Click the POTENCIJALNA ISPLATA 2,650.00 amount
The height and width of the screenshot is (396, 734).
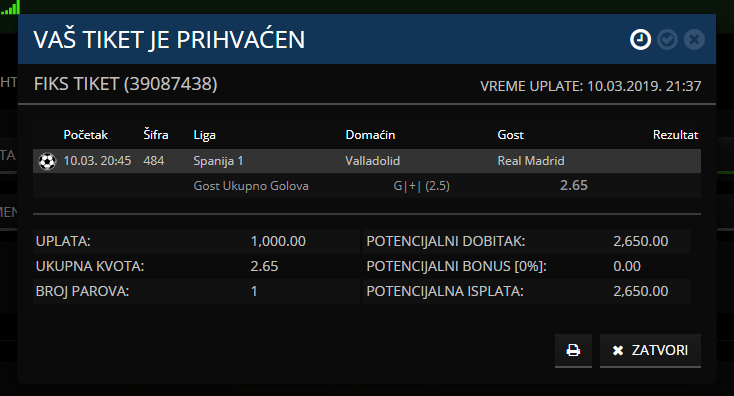point(640,291)
